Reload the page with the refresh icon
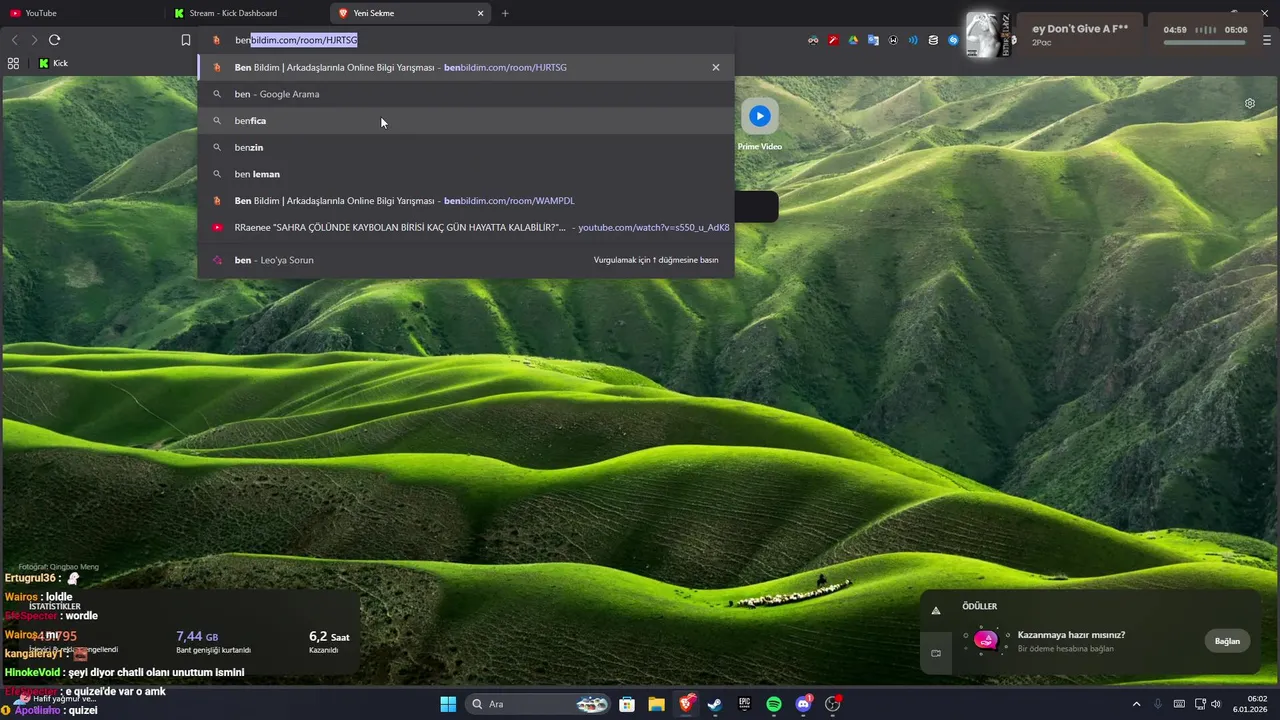1280x720 pixels. pyautogui.click(x=54, y=40)
